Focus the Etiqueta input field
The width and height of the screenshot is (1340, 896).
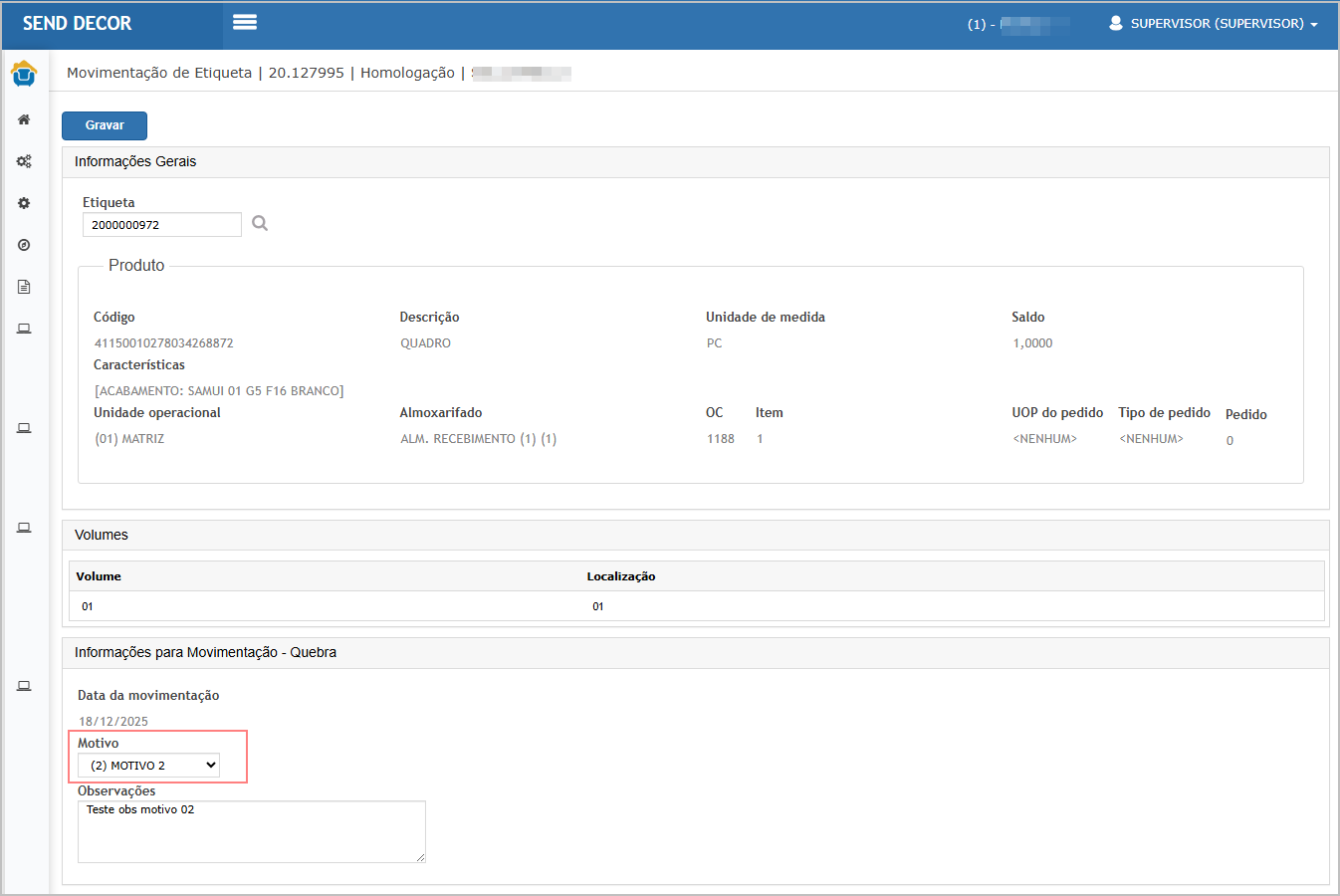tap(161, 225)
